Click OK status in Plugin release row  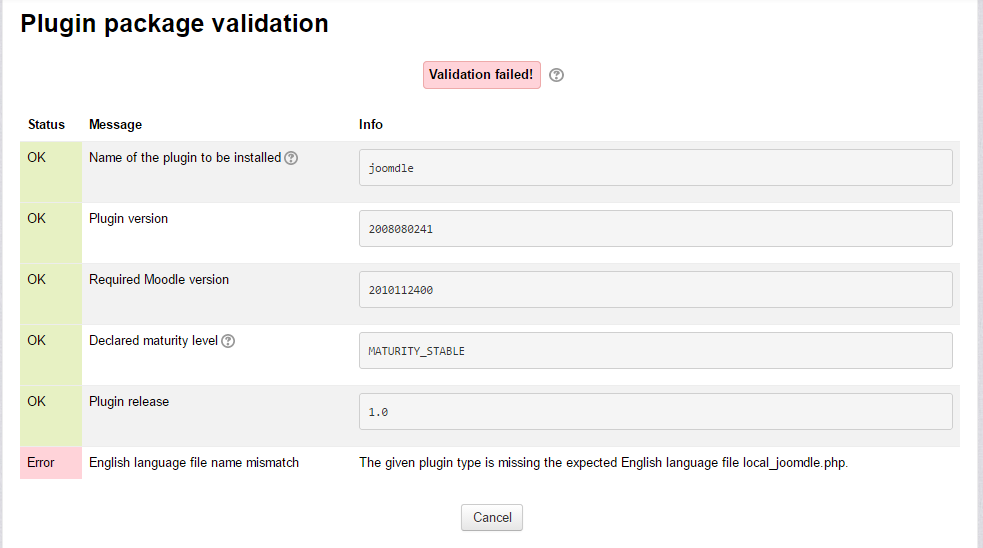click(37, 402)
